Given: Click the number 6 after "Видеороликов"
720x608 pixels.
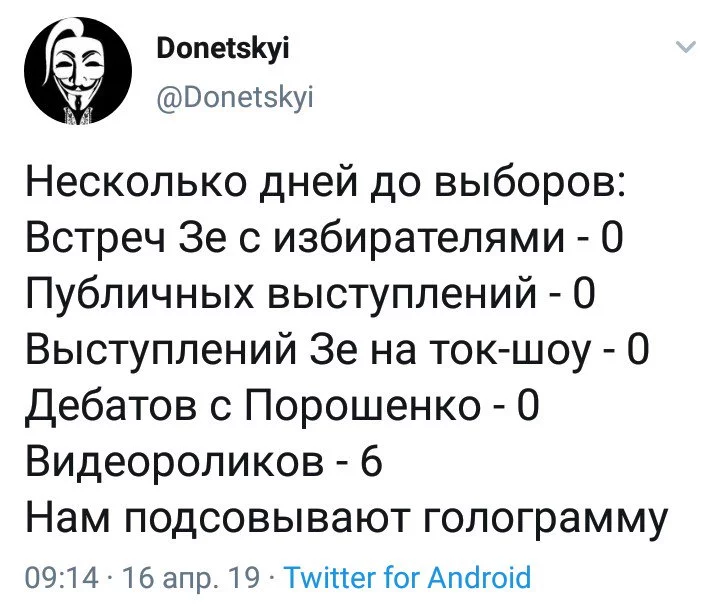Looking at the screenshot, I should click(x=363, y=463).
